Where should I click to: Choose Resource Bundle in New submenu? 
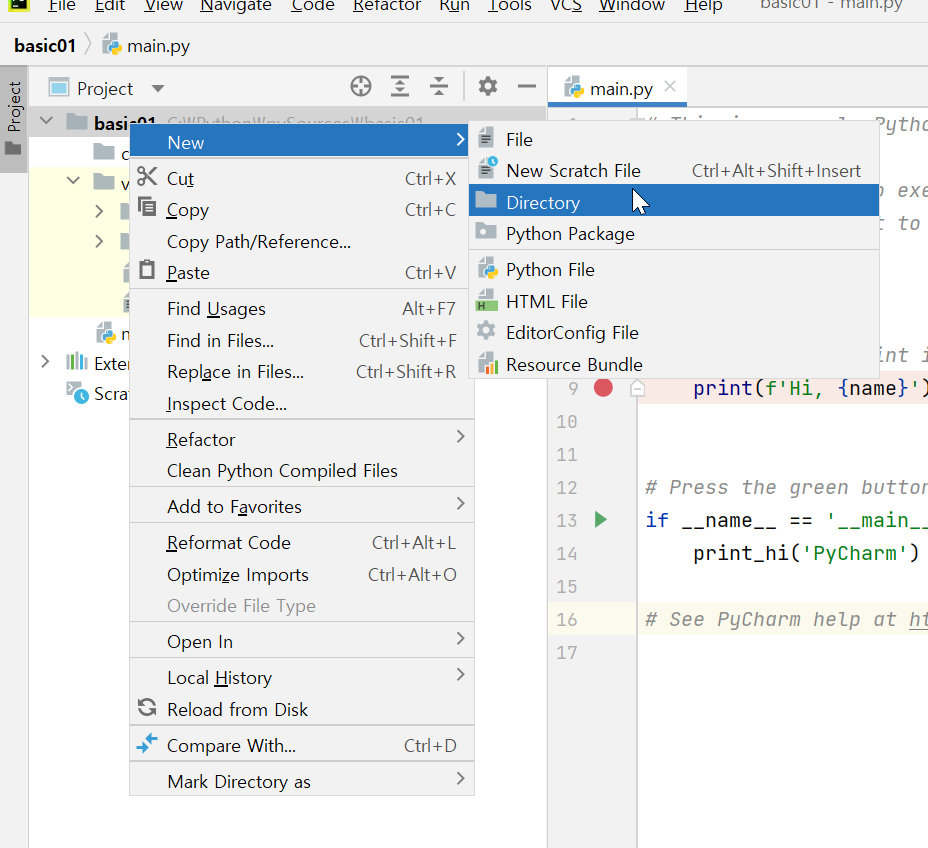pyautogui.click(x=674, y=364)
